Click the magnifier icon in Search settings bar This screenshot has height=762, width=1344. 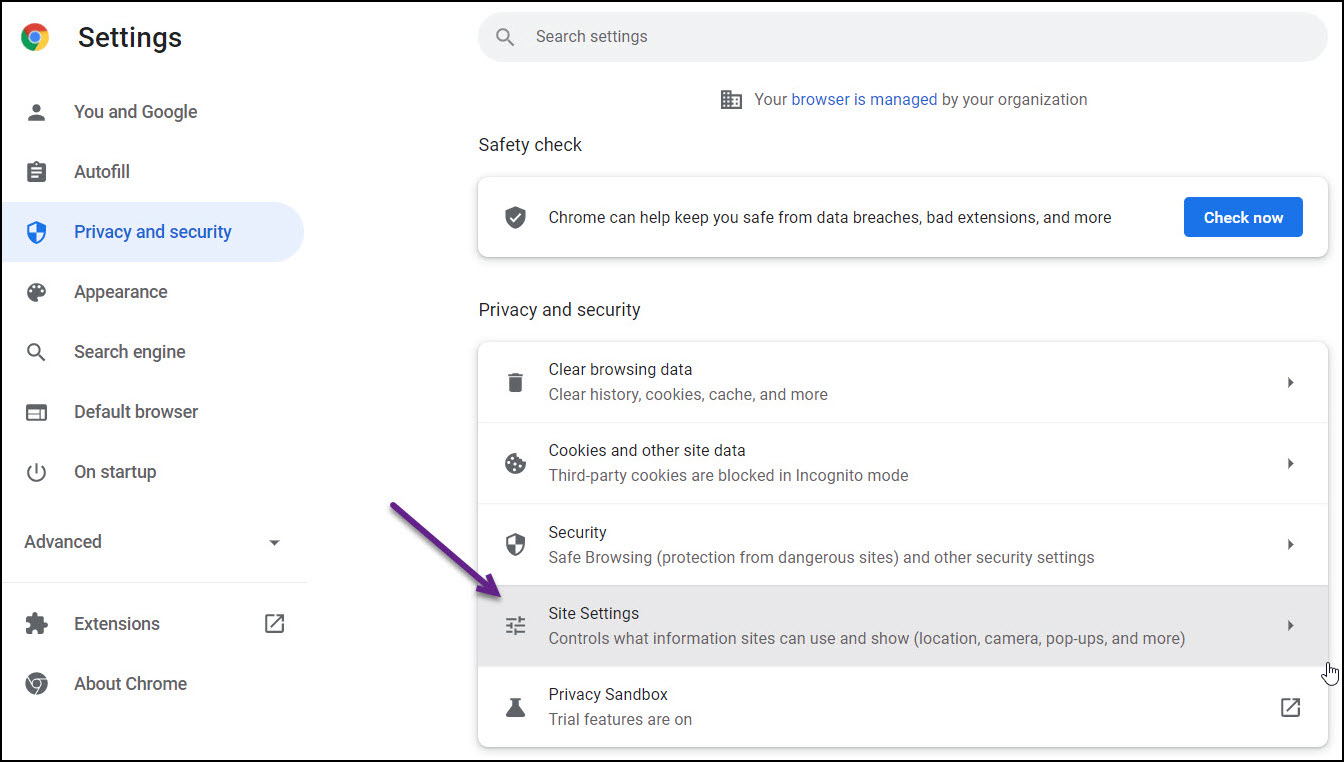click(506, 37)
